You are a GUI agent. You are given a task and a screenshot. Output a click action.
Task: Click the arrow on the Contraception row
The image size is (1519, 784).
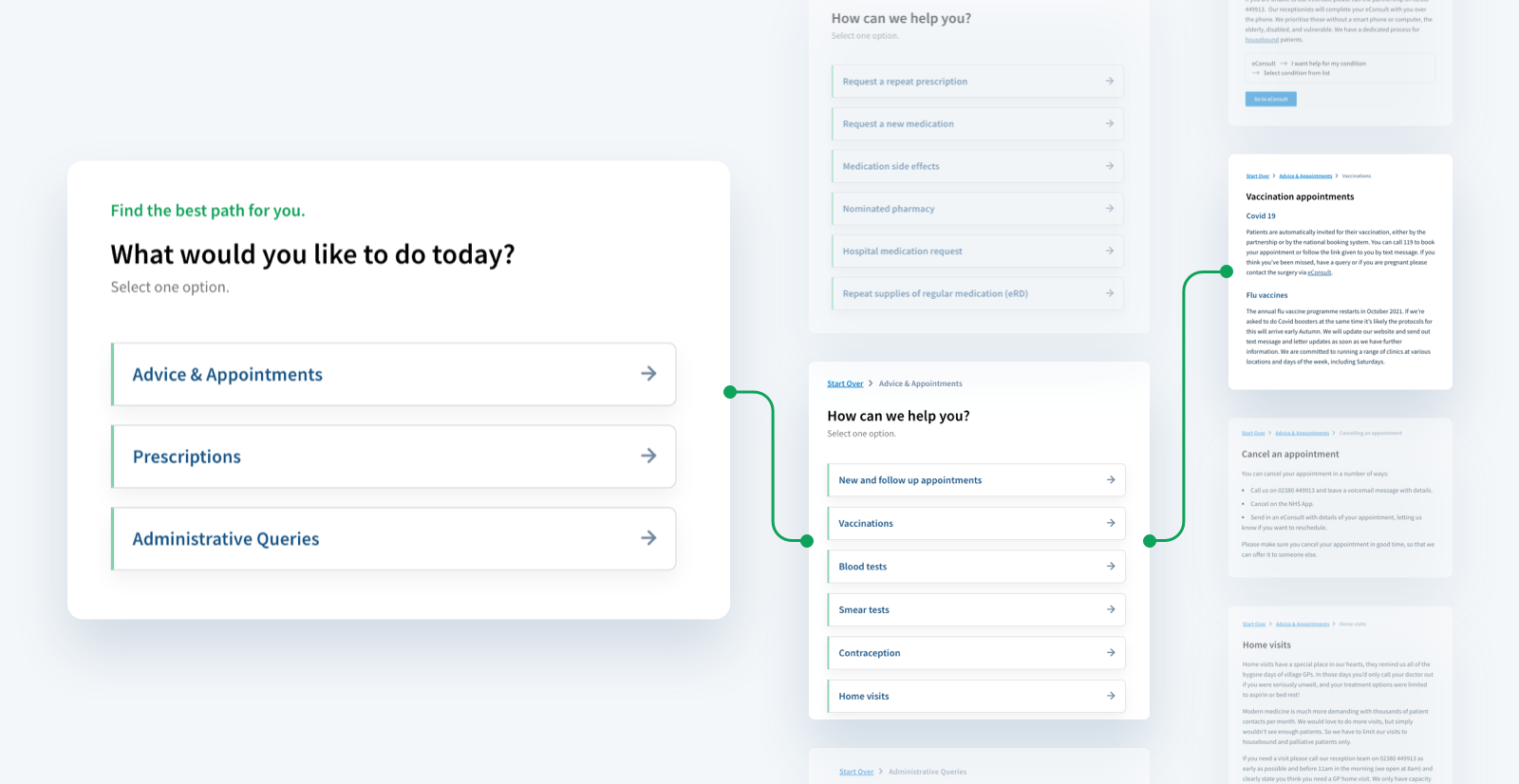(x=1111, y=653)
